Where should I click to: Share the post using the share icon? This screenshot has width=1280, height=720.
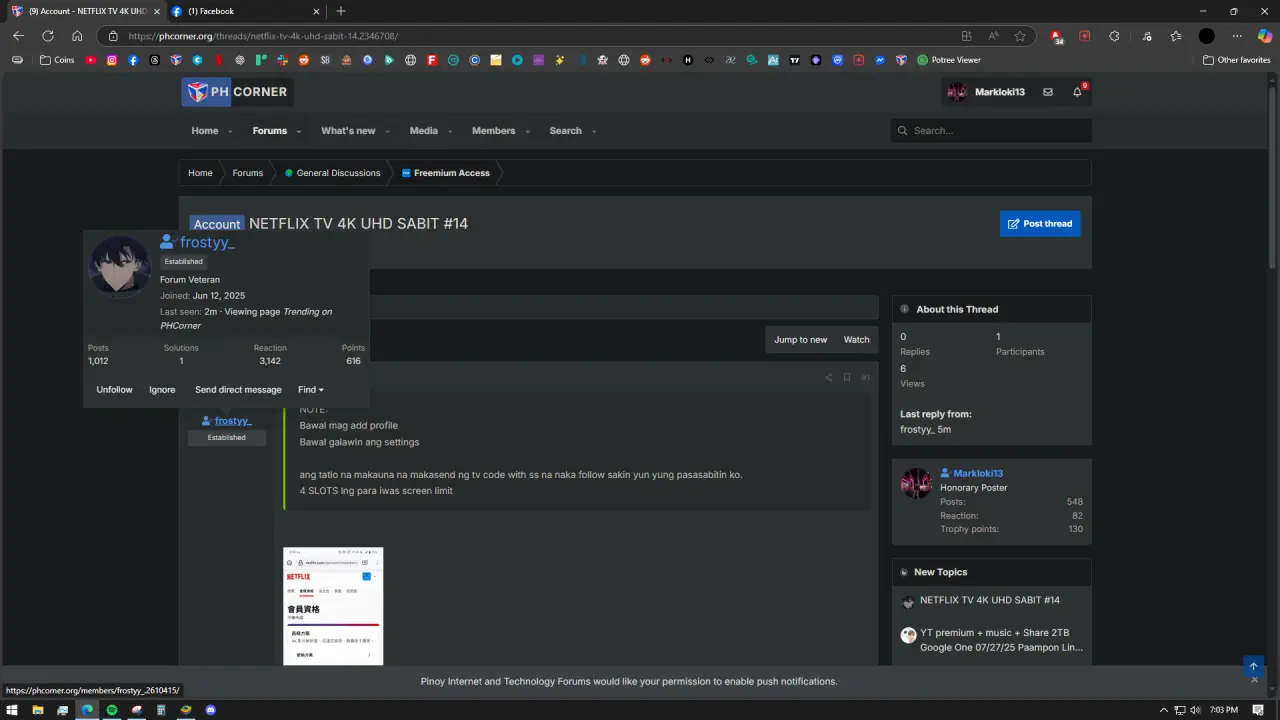coord(828,377)
